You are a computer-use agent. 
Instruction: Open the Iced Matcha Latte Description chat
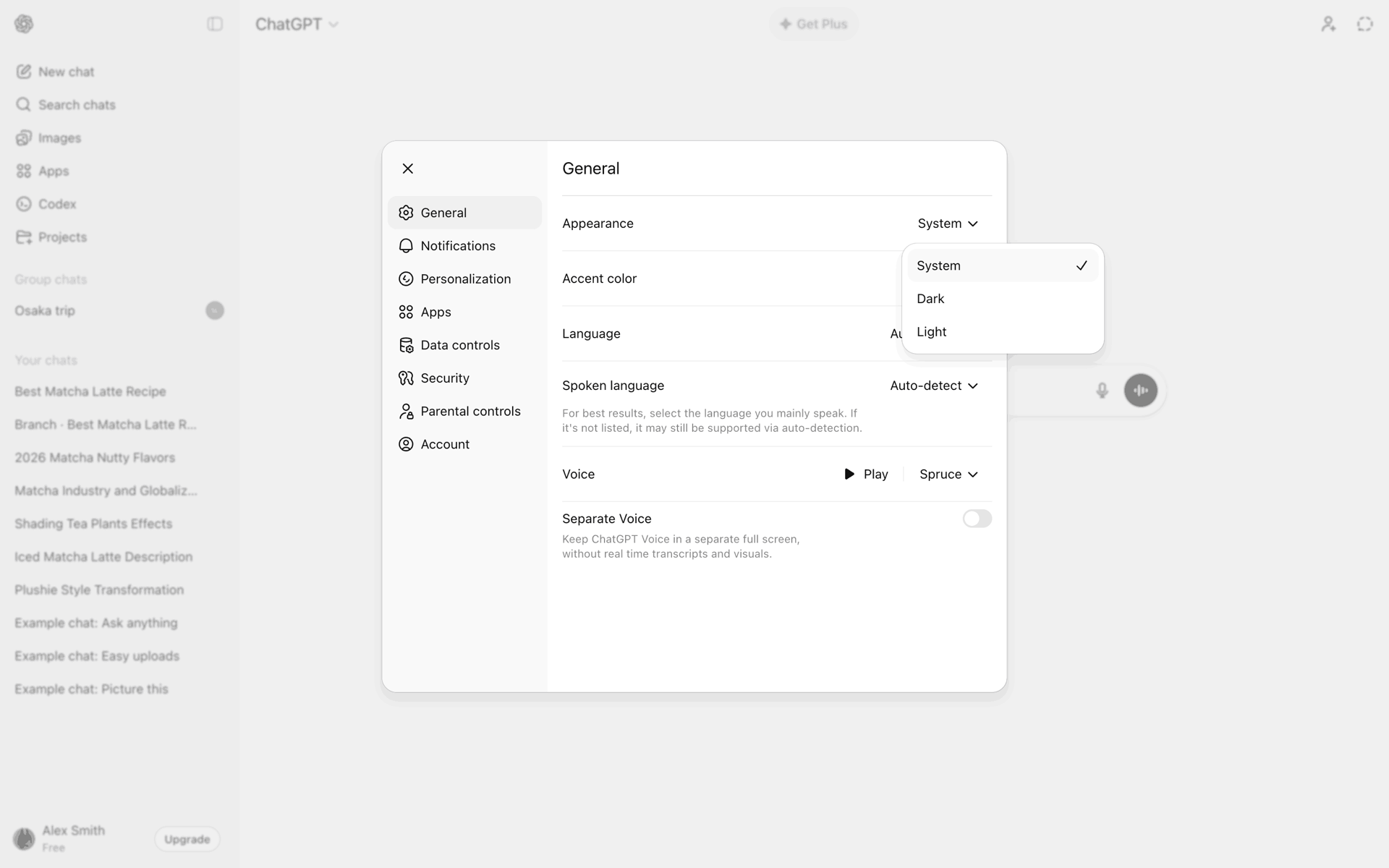pyautogui.click(x=119, y=557)
